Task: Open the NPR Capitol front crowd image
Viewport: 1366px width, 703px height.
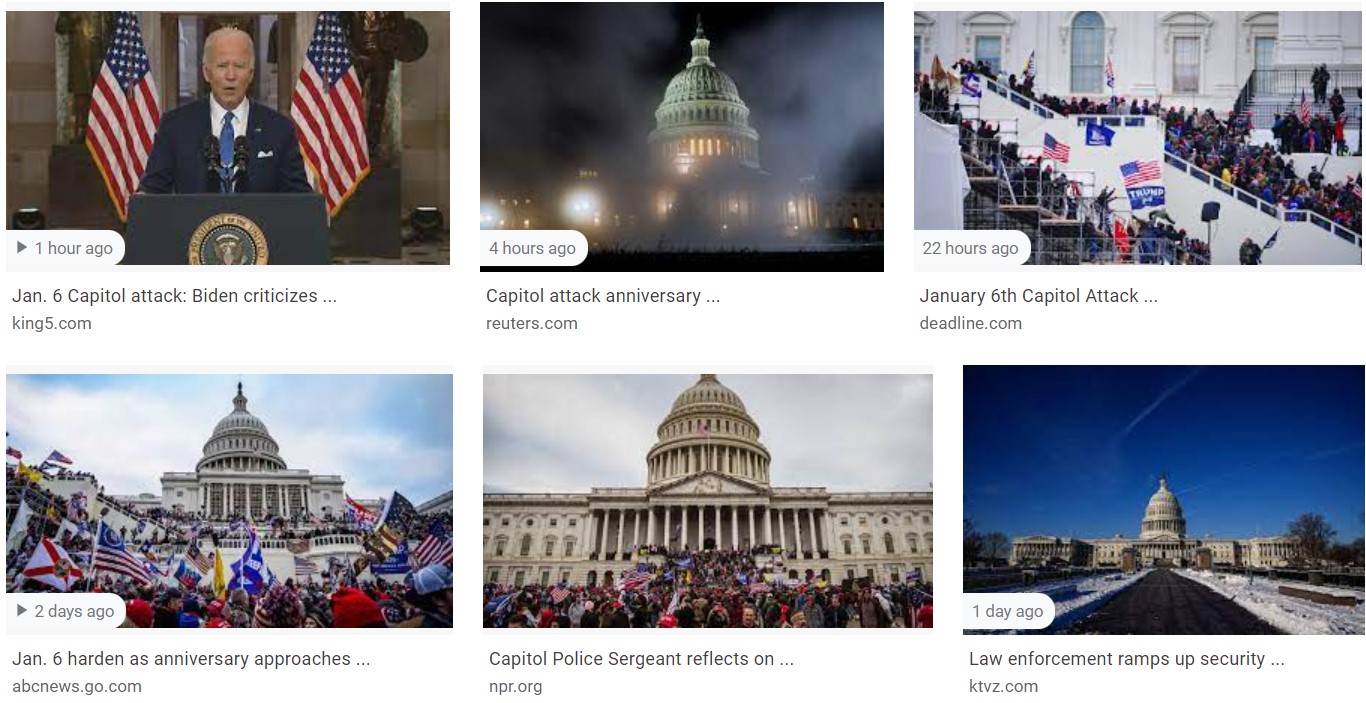Action: 708,501
